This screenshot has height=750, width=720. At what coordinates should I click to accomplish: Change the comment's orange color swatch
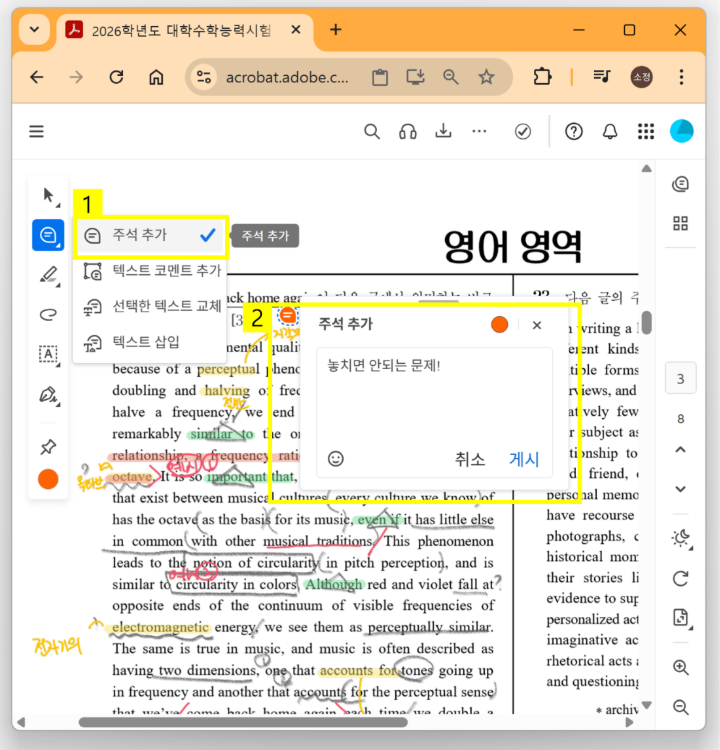pos(499,325)
